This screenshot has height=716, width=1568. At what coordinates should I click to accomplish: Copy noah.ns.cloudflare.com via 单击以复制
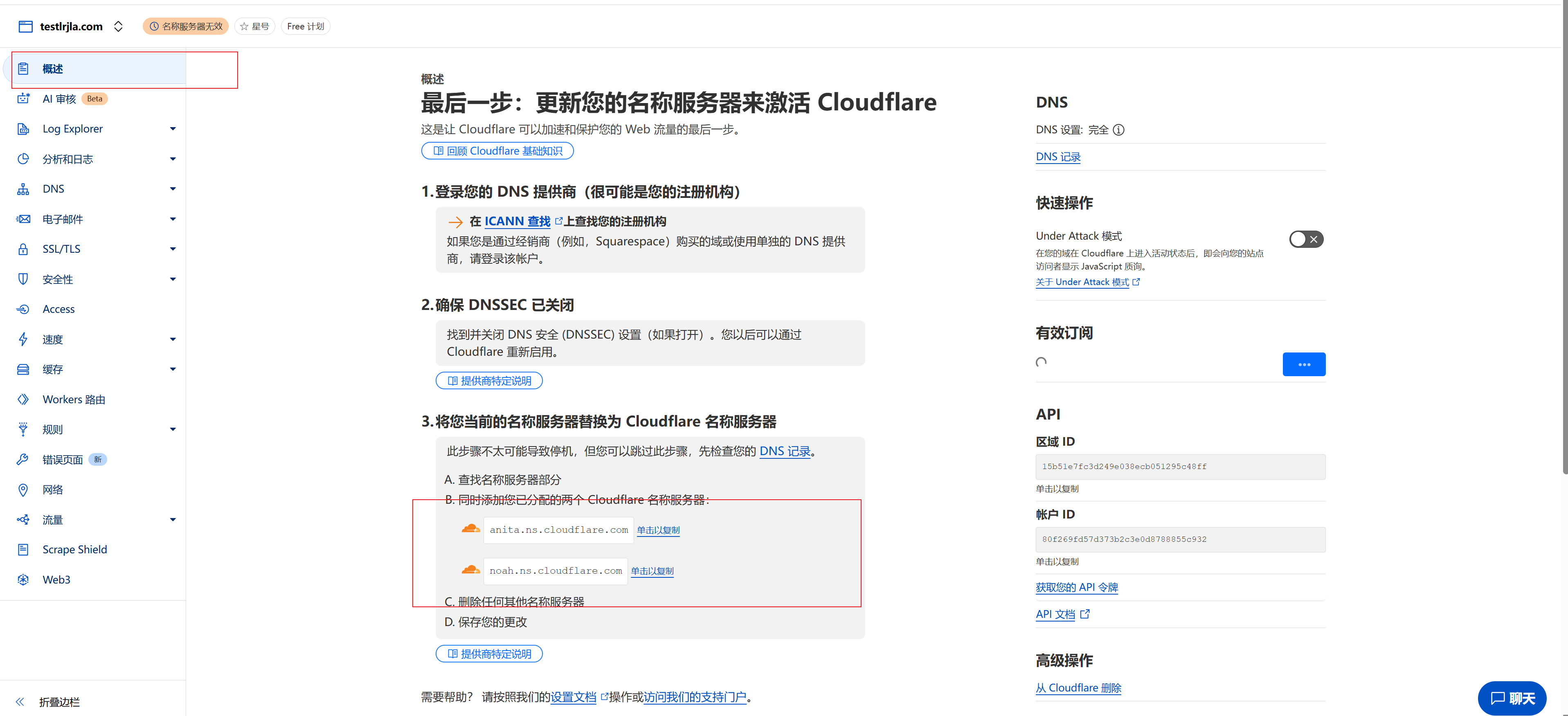tap(652, 571)
